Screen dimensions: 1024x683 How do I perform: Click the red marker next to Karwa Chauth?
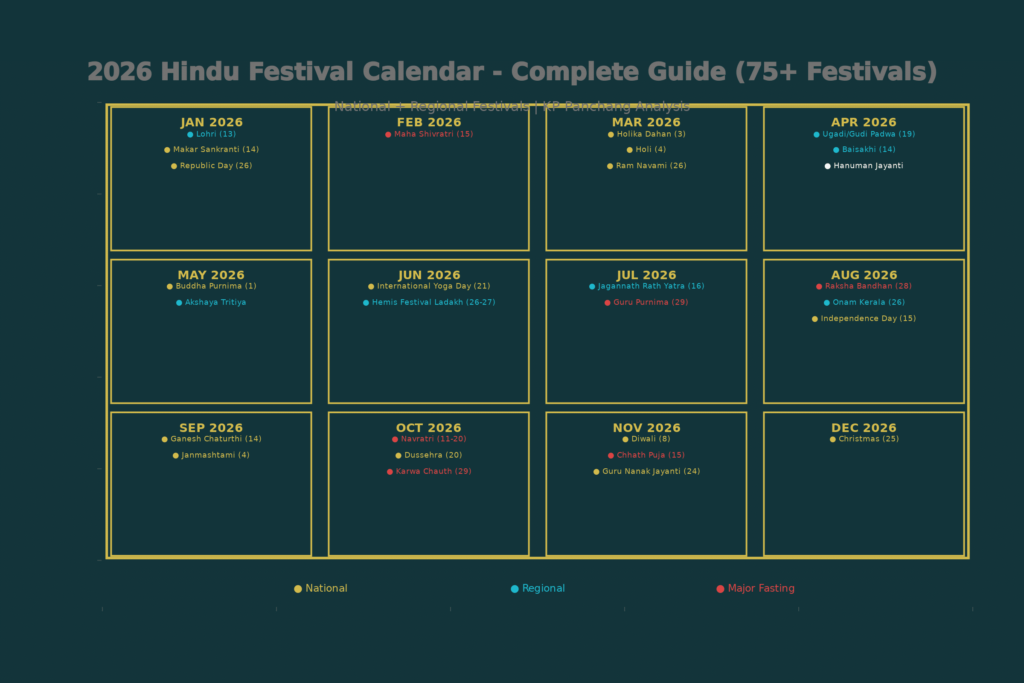390,472
